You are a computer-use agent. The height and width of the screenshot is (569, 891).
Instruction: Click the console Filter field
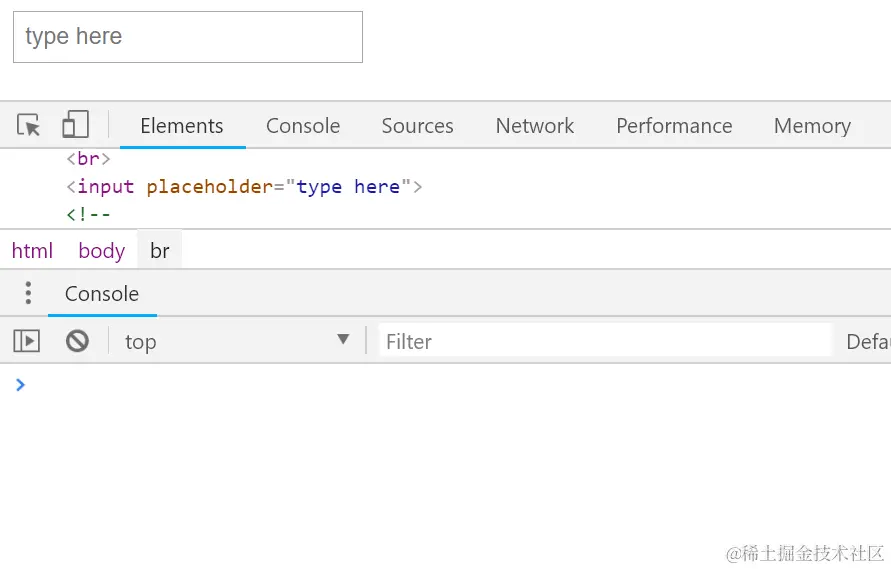(x=604, y=341)
